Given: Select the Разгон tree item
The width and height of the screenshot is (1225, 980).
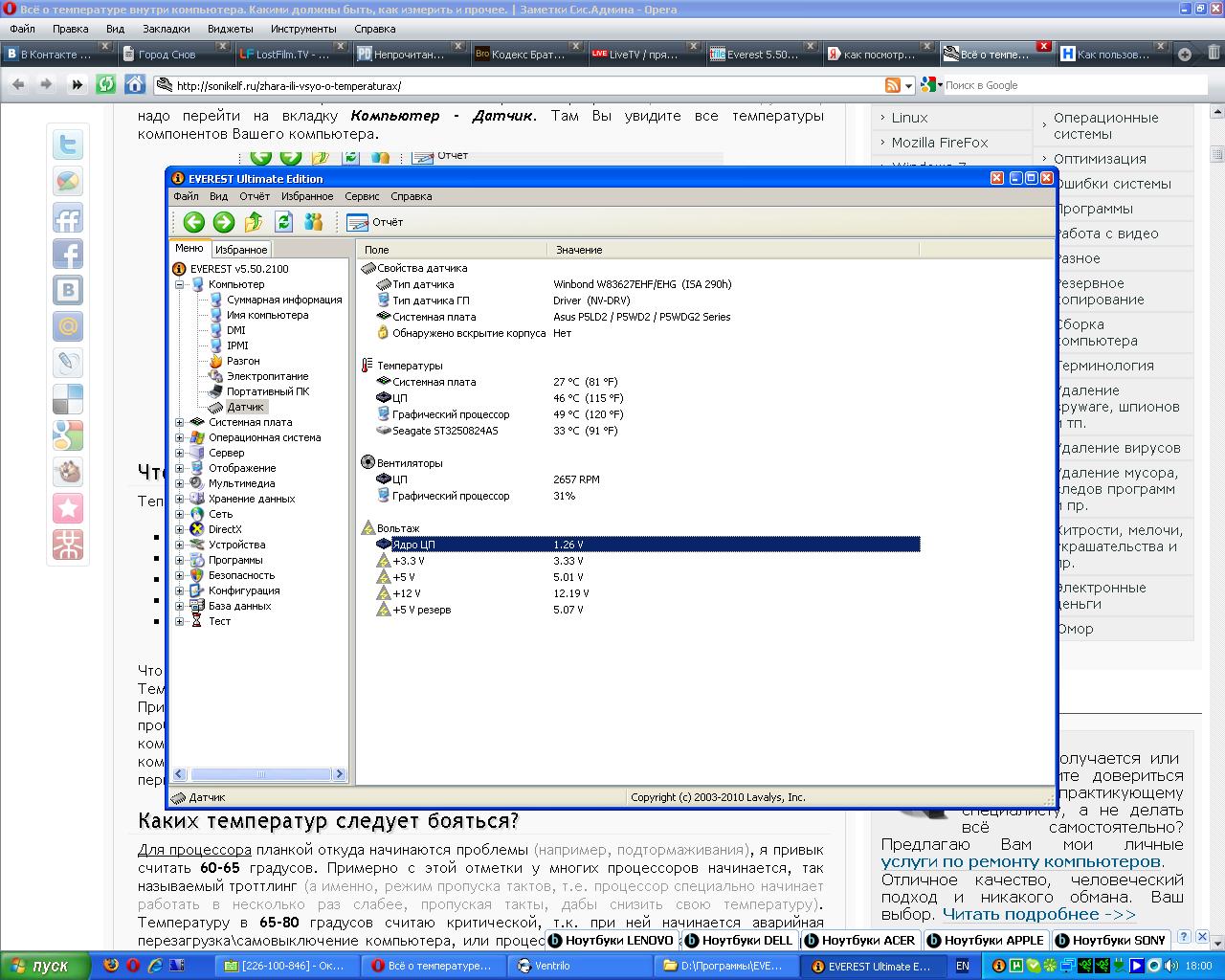Looking at the screenshot, I should (x=243, y=361).
